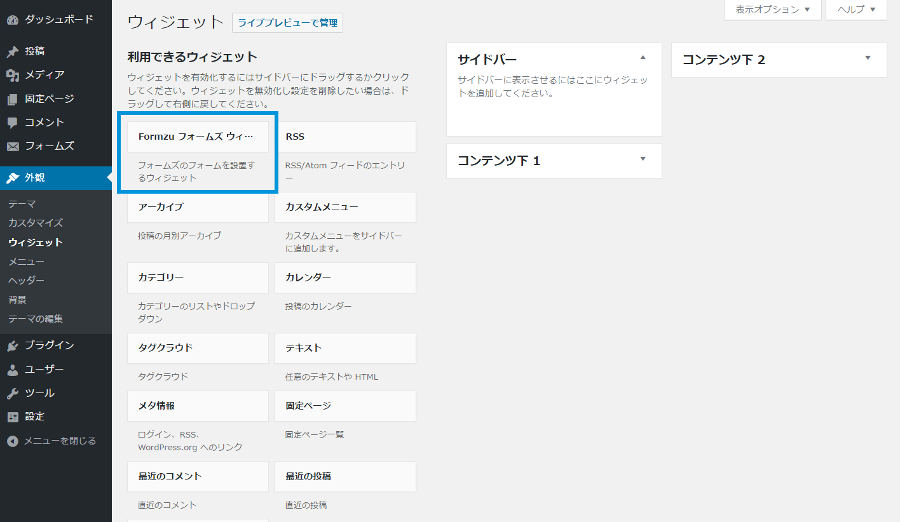The image size is (900, 522).
Task: Open the カスタマイズ submenu link
Action: pyautogui.click(x=36, y=223)
